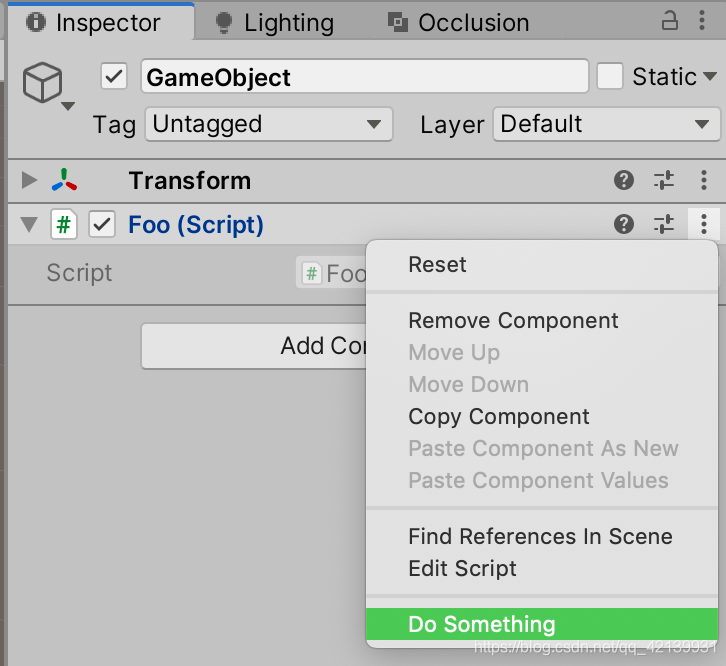Click the Transform help icon
The height and width of the screenshot is (666, 726).
(624, 181)
